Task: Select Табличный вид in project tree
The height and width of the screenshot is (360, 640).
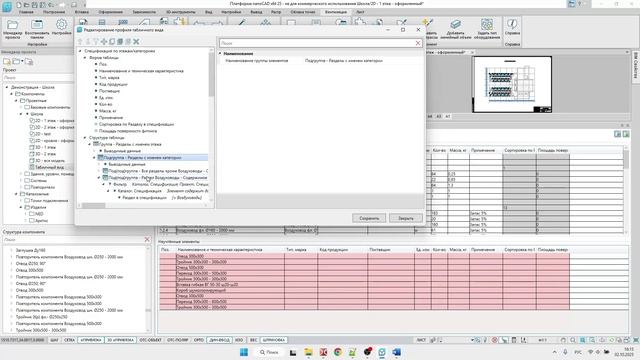Action: (x=49, y=167)
